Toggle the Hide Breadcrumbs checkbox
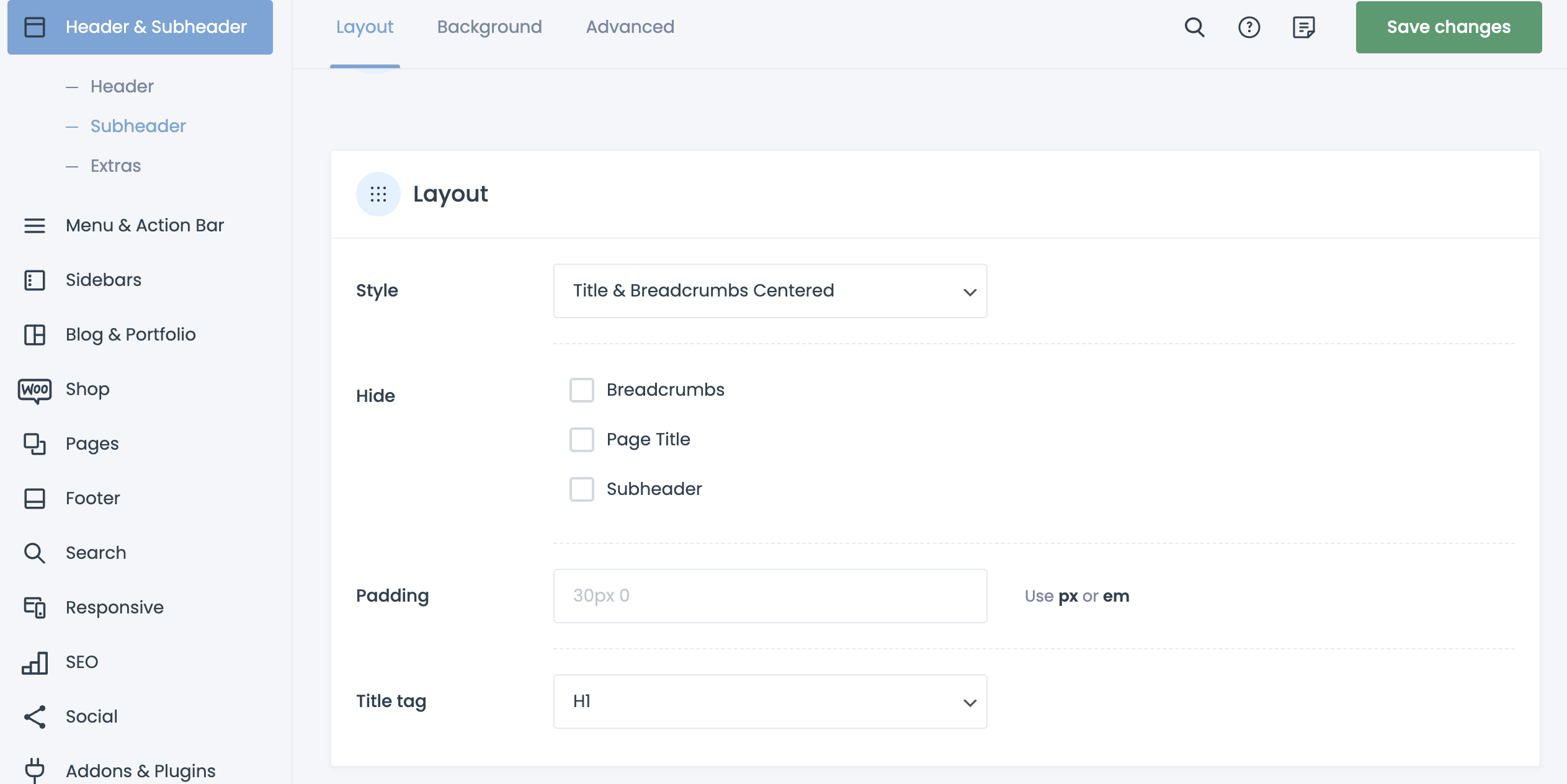The height and width of the screenshot is (784, 1567). [581, 389]
